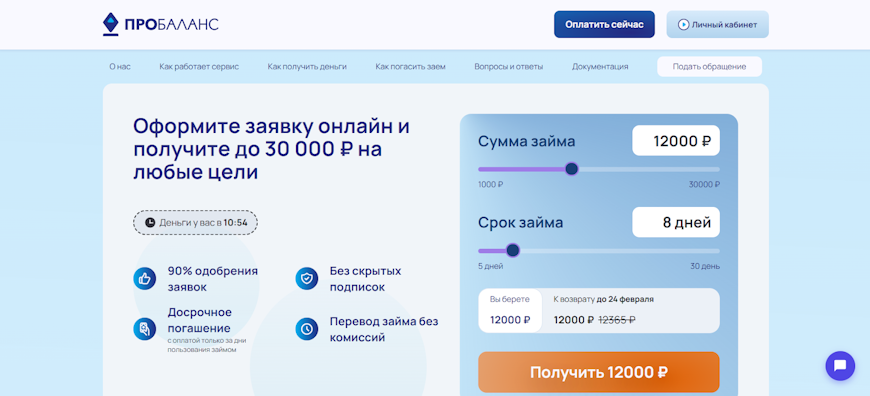Viewport: 870px width, 396px height.
Task: Click the orange Получить 12000 ₽ button
Action: [x=599, y=372]
